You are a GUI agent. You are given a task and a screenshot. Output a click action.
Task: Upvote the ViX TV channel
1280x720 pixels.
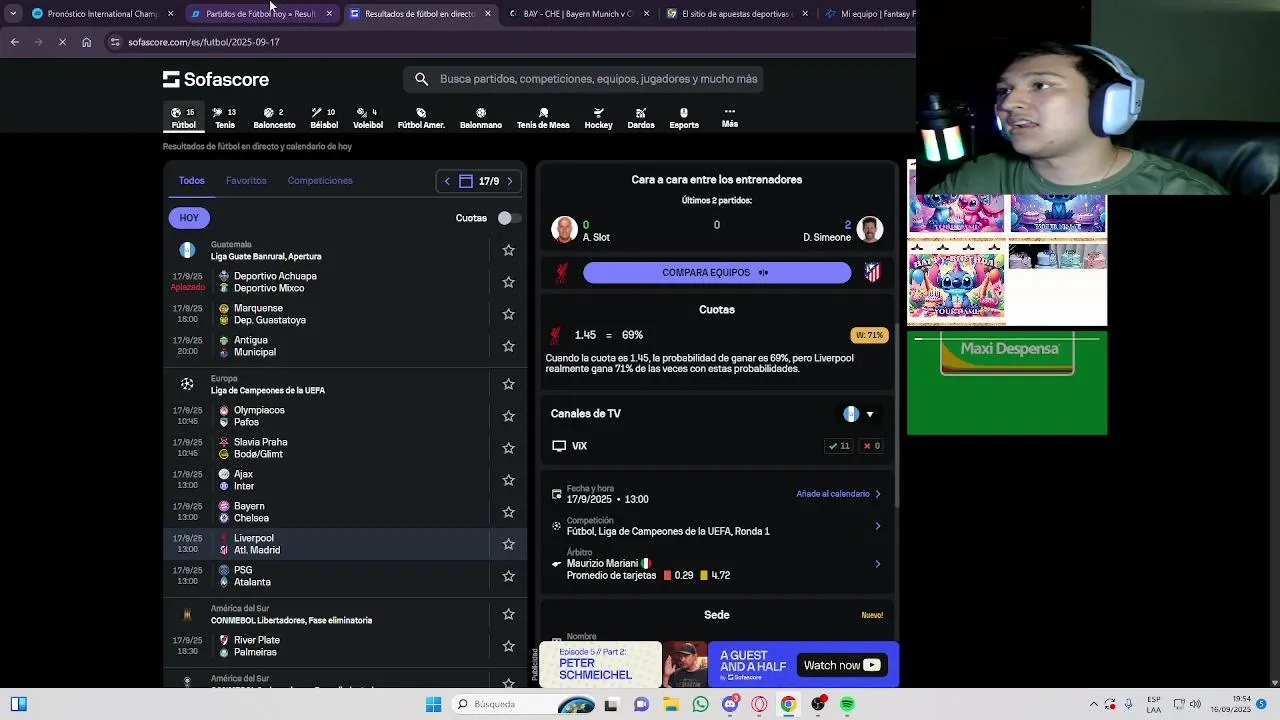point(839,446)
